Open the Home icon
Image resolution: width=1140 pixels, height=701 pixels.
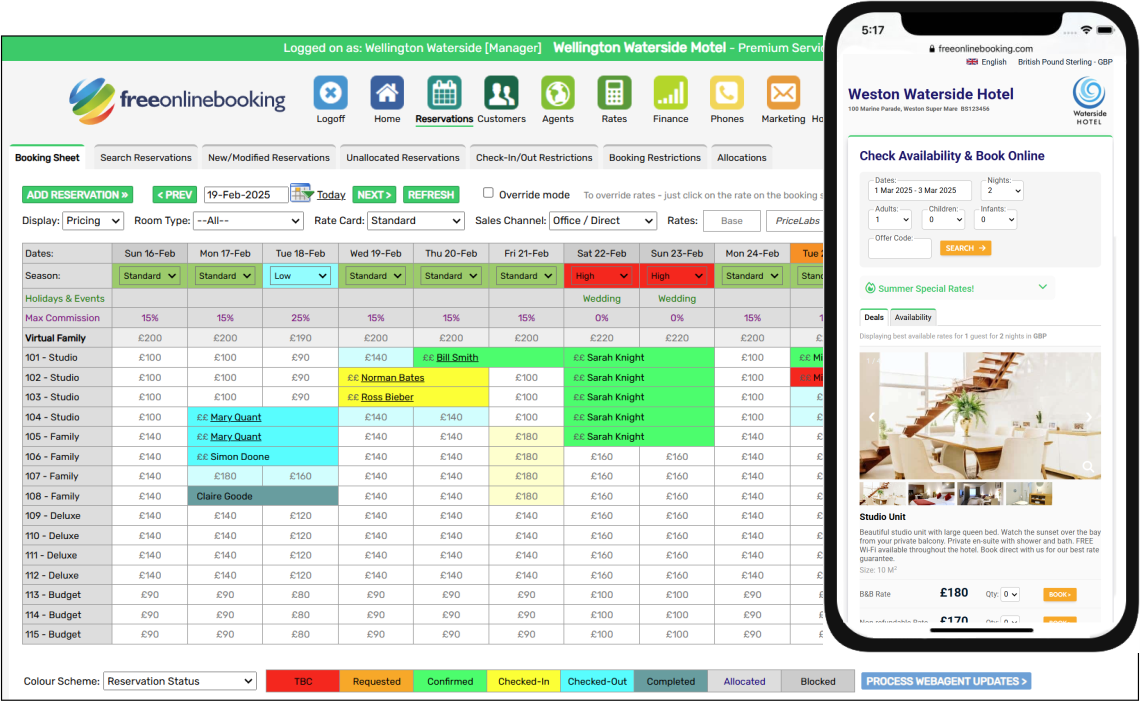[x=387, y=93]
